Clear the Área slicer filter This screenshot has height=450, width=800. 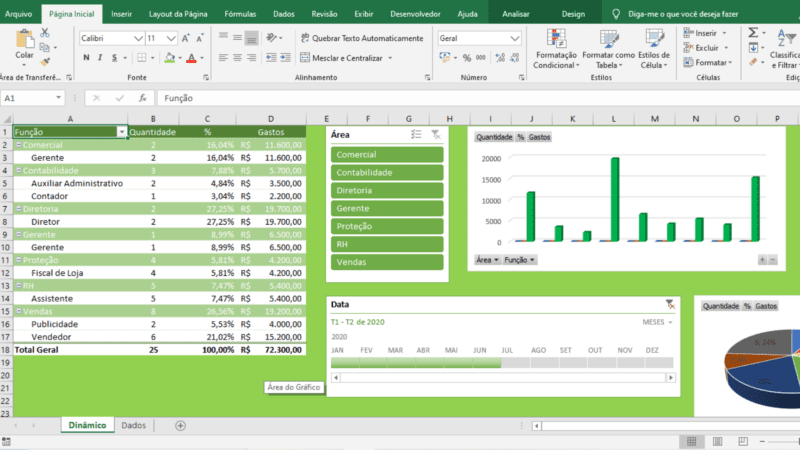(435, 133)
